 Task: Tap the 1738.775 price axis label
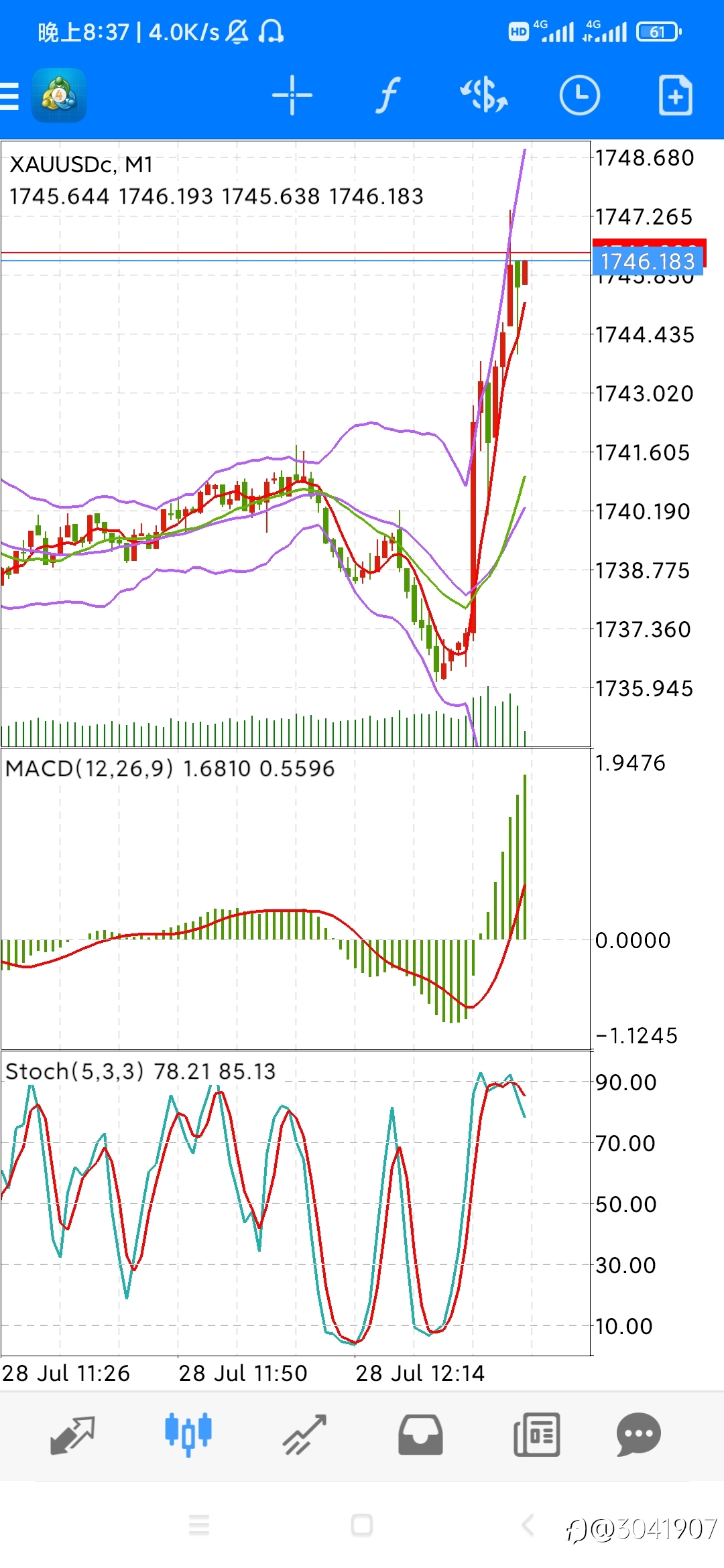click(x=642, y=571)
